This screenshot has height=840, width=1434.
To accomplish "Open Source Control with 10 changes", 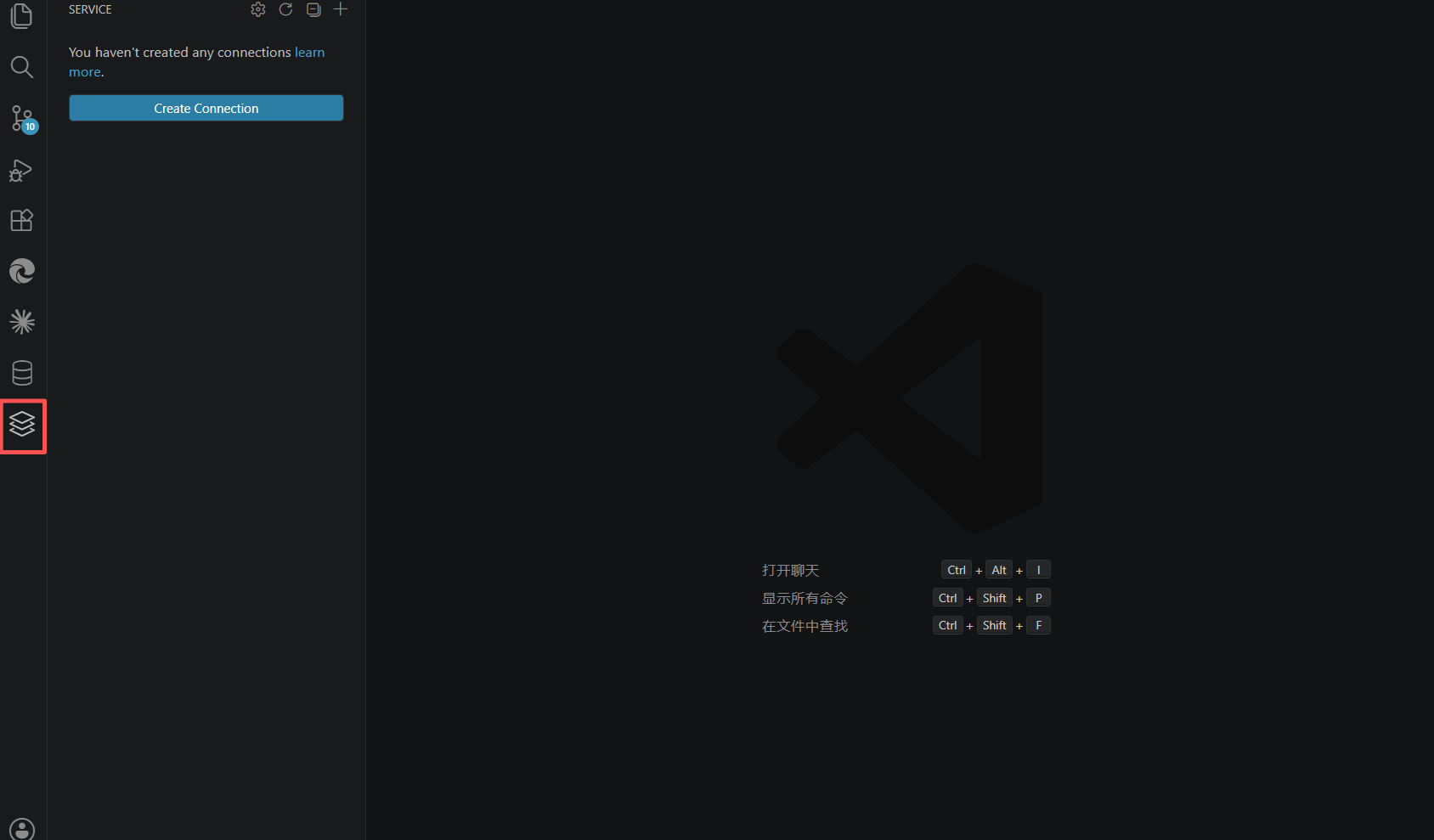I will coord(22,118).
